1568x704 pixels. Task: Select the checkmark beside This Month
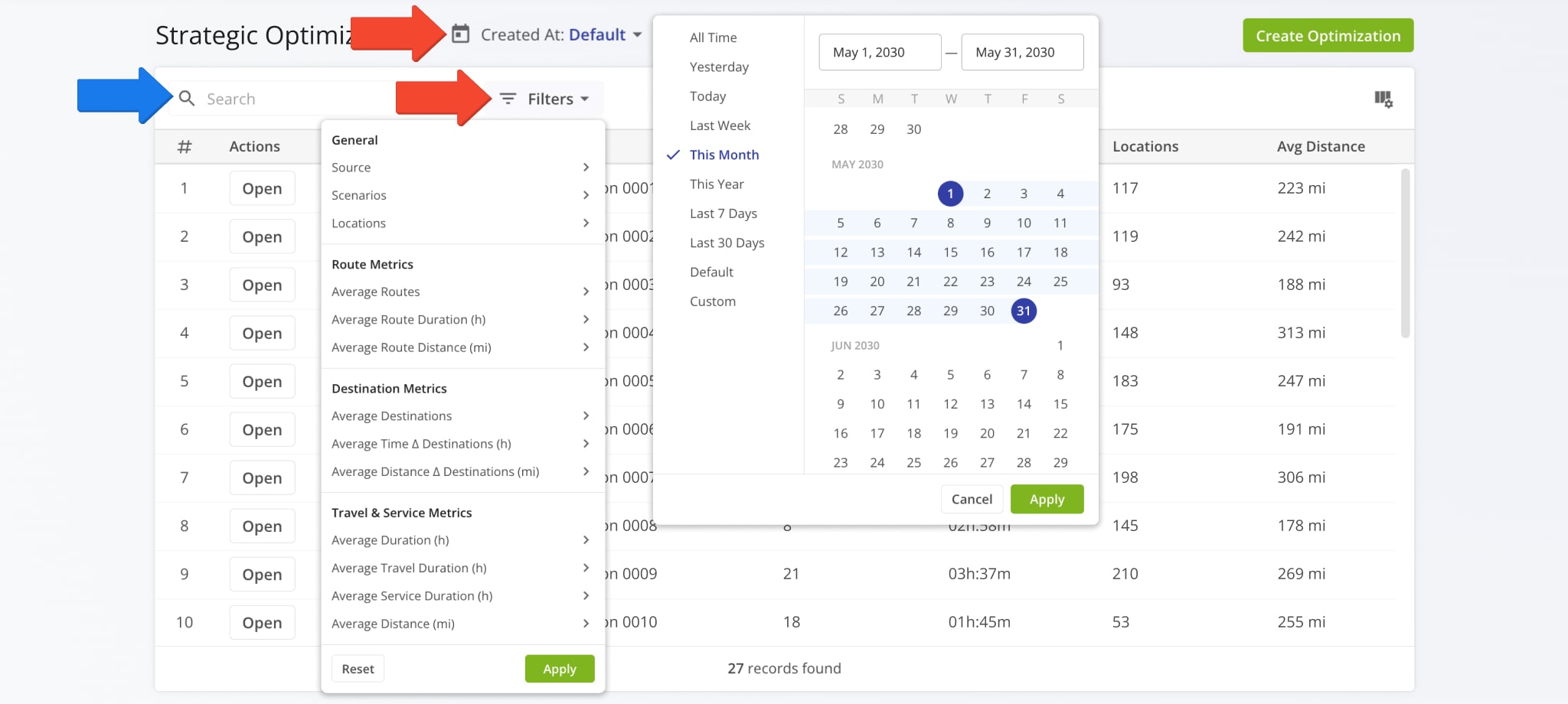click(671, 155)
